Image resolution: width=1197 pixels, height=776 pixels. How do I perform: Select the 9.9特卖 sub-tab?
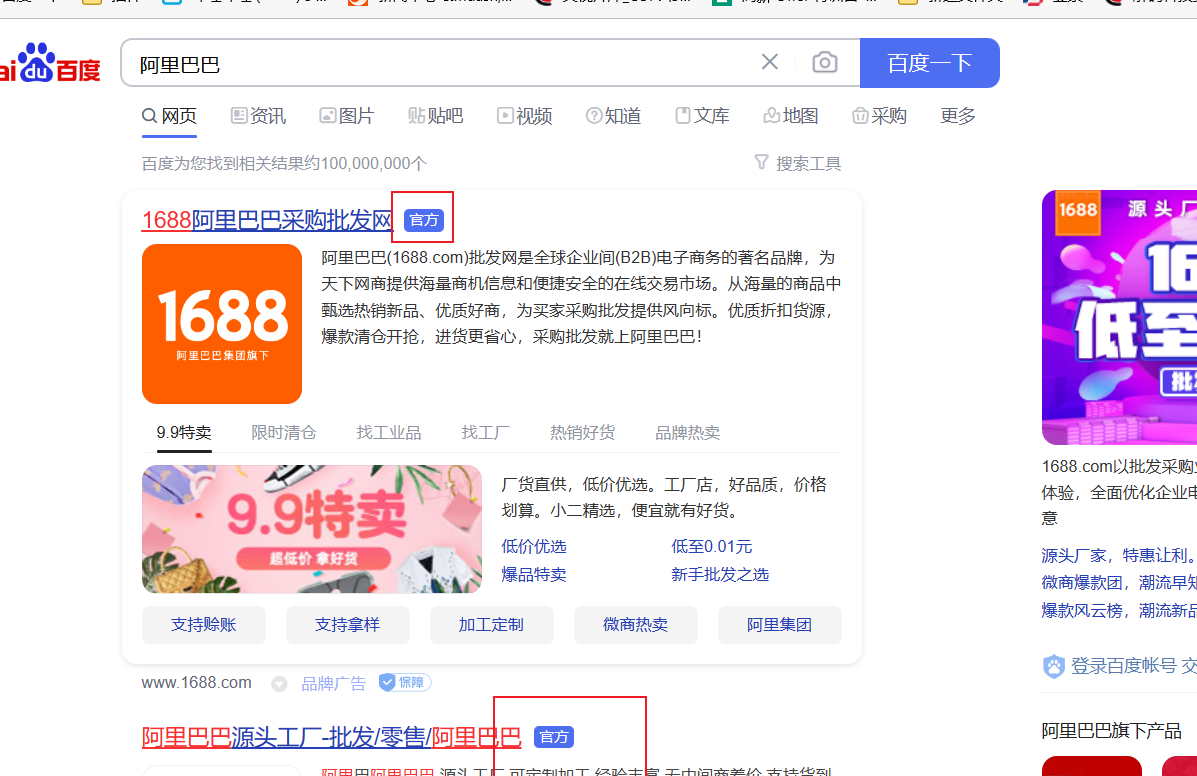[184, 433]
